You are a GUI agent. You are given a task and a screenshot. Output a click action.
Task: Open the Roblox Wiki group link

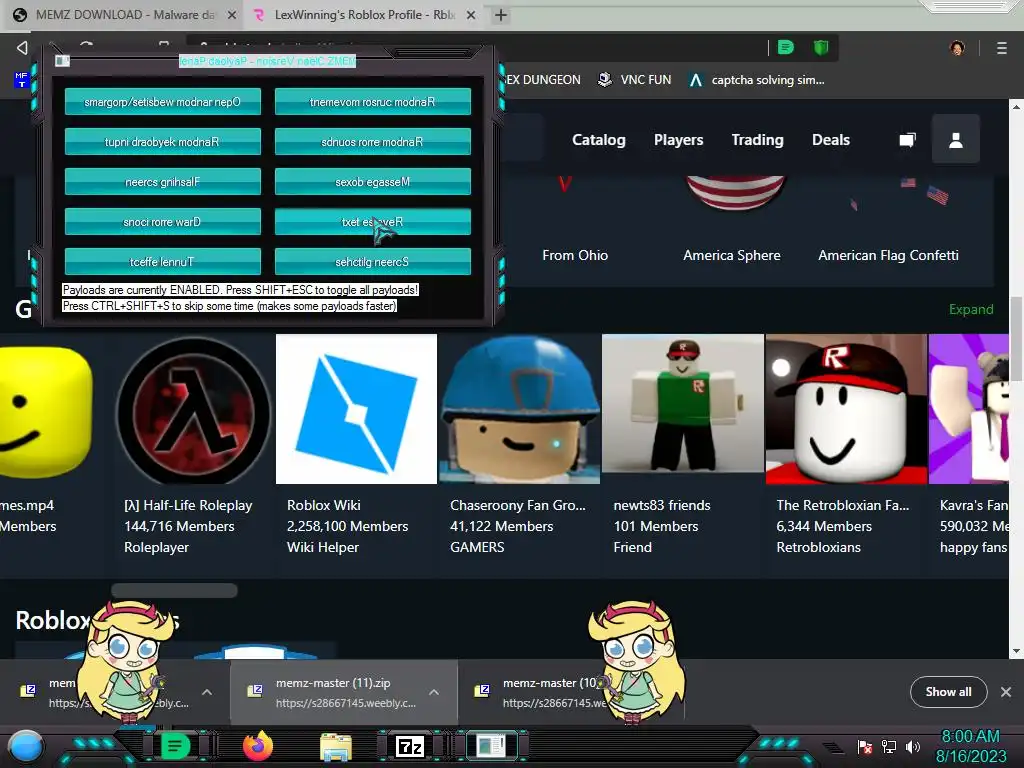[x=324, y=505]
